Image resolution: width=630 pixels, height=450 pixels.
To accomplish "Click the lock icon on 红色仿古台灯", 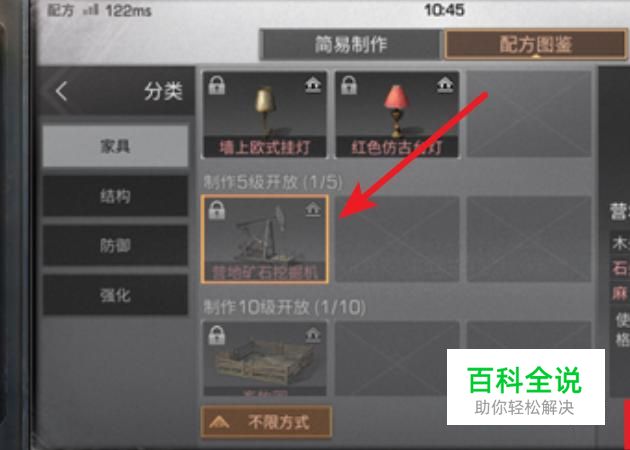I will [x=348, y=85].
